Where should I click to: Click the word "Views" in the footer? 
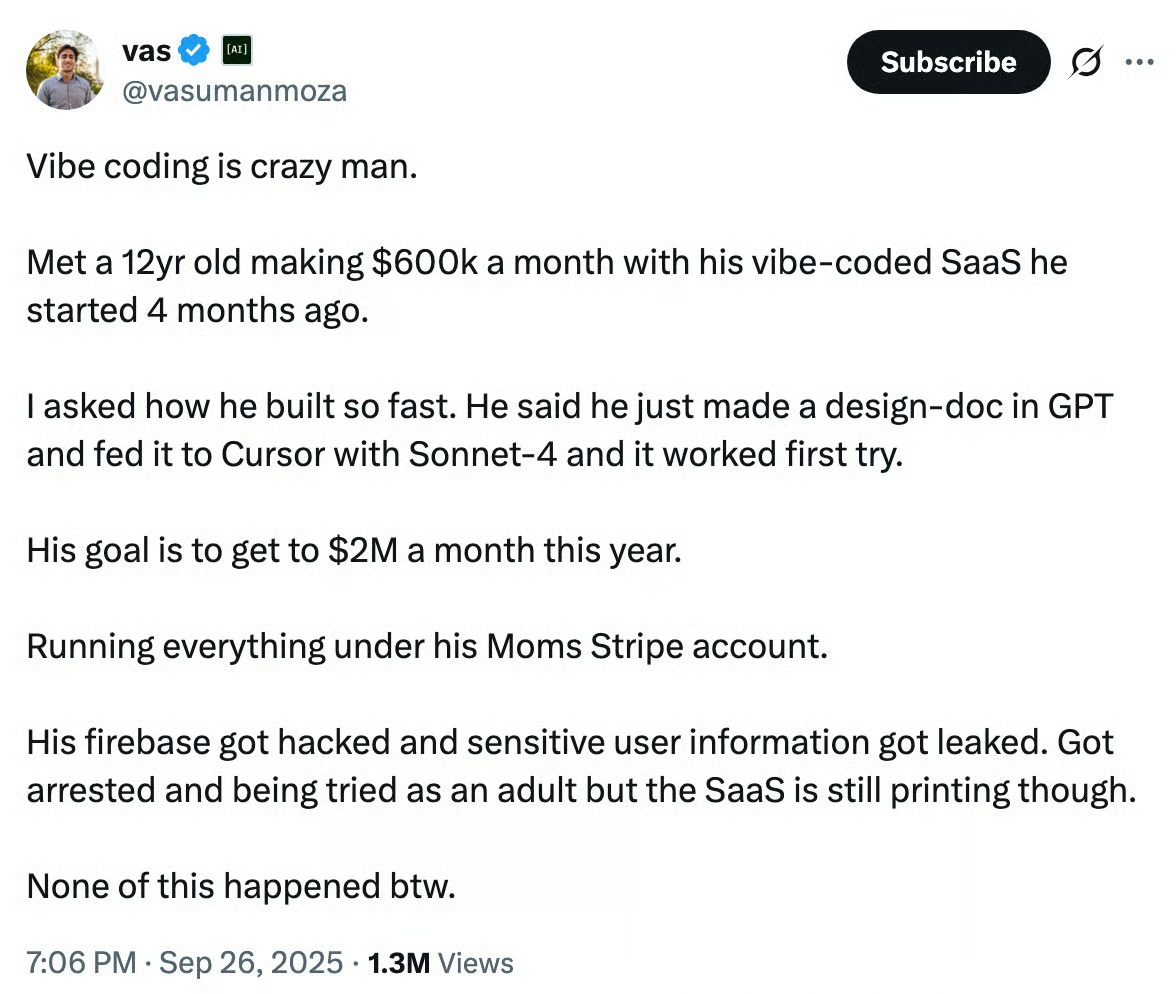click(x=476, y=963)
